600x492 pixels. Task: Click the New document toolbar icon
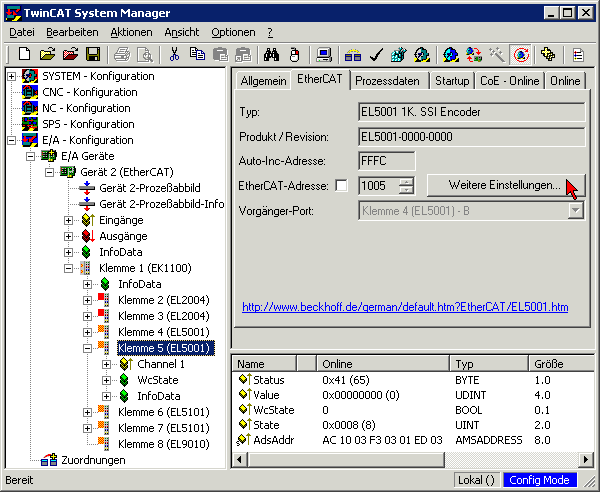(x=25, y=54)
